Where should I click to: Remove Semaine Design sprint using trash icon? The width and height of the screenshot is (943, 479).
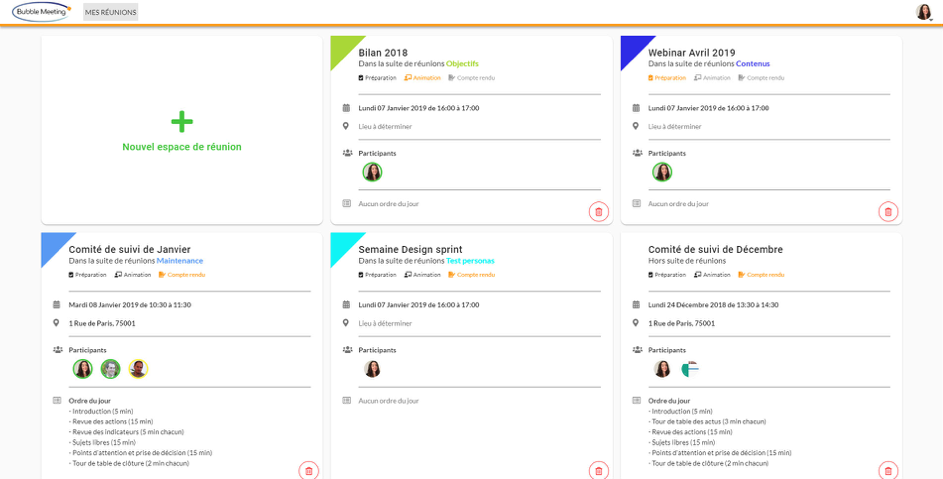coord(598,470)
